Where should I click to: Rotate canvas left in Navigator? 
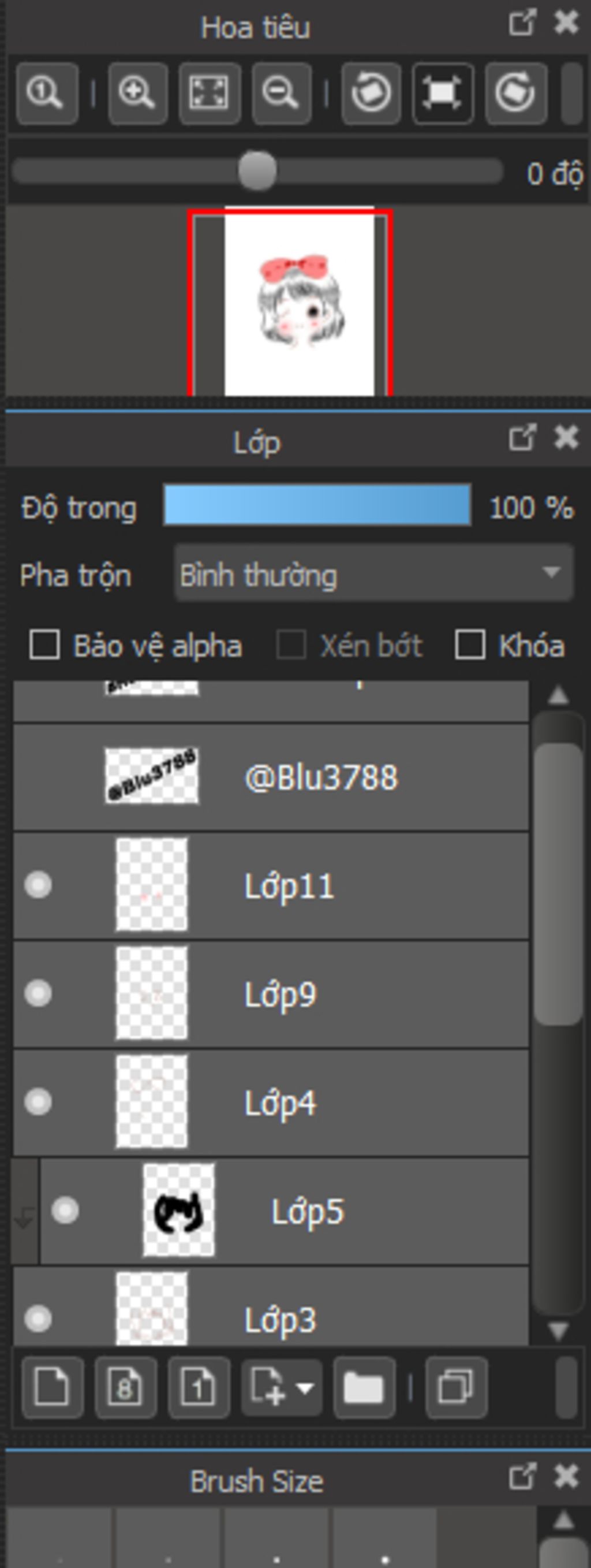click(x=371, y=93)
